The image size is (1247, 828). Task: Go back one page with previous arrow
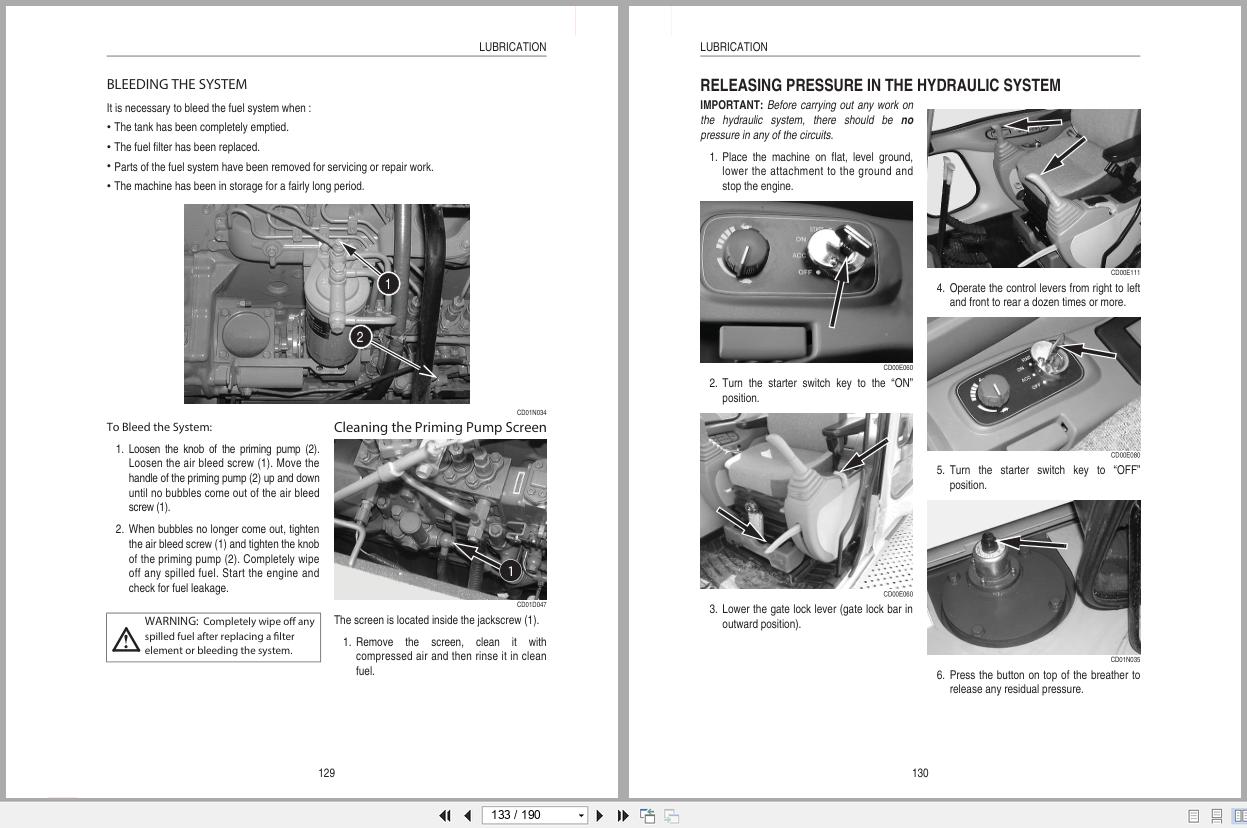click(467, 815)
